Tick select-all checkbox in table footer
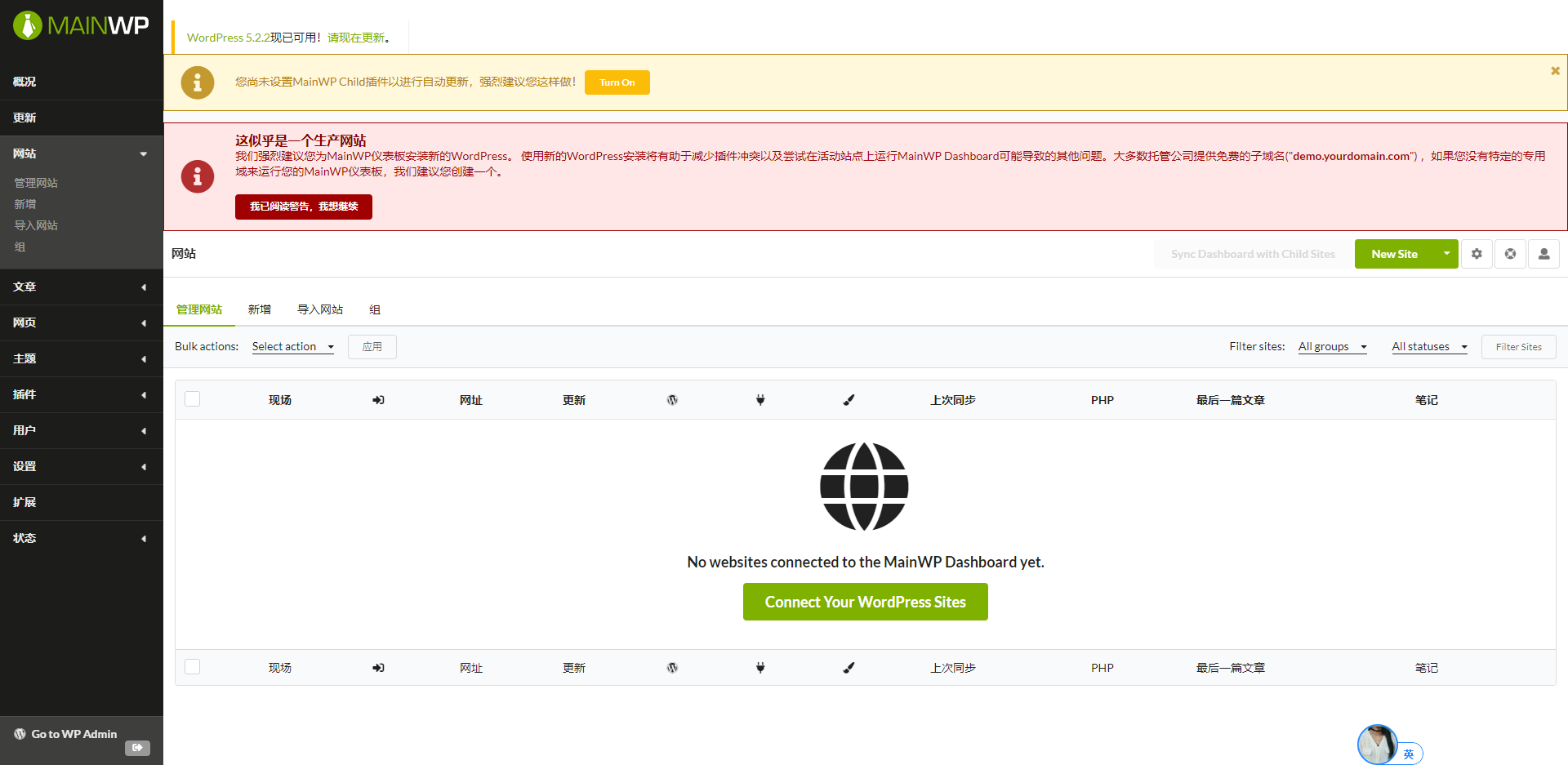This screenshot has width=1568, height=765. [193, 667]
